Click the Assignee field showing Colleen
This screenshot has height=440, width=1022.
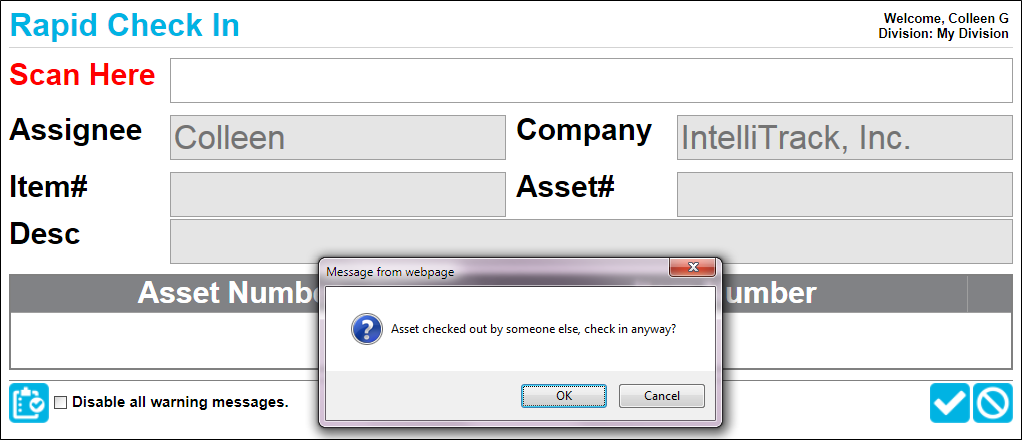tap(338, 138)
